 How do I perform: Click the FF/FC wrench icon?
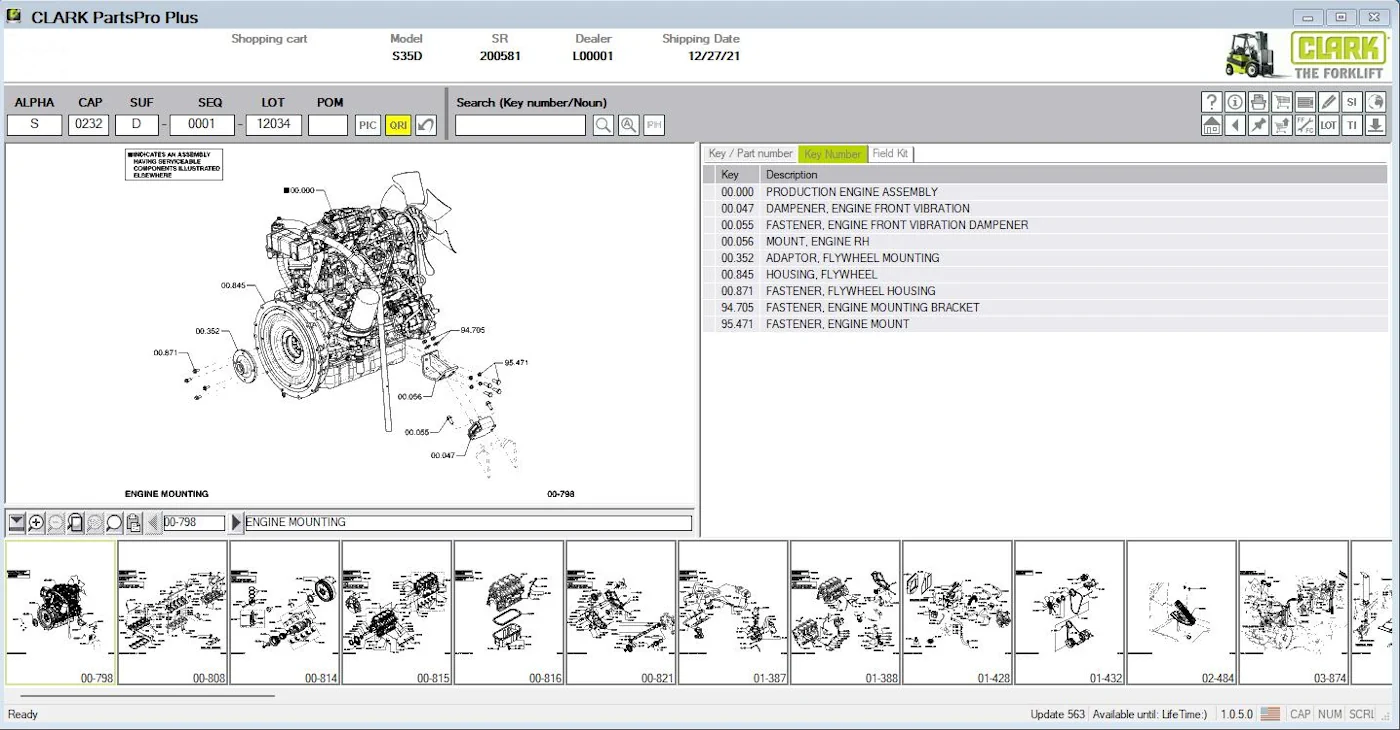pos(1305,125)
